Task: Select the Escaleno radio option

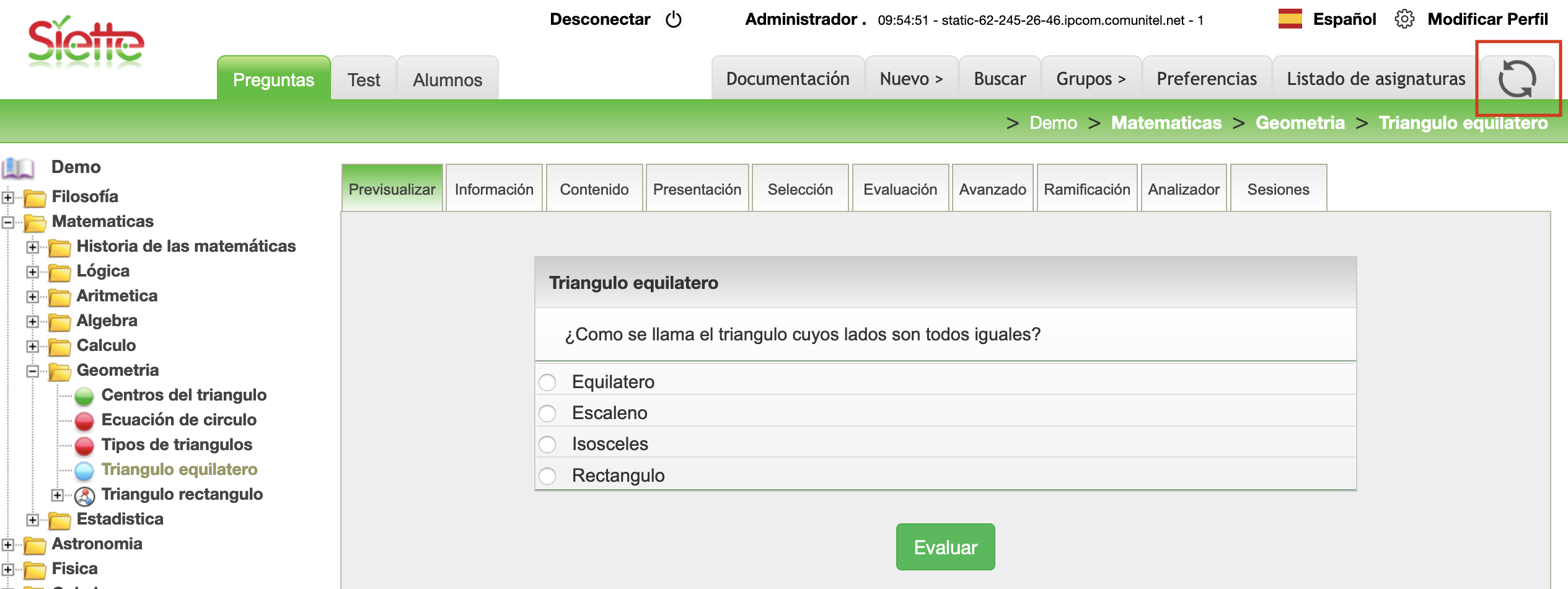Action: [547, 414]
